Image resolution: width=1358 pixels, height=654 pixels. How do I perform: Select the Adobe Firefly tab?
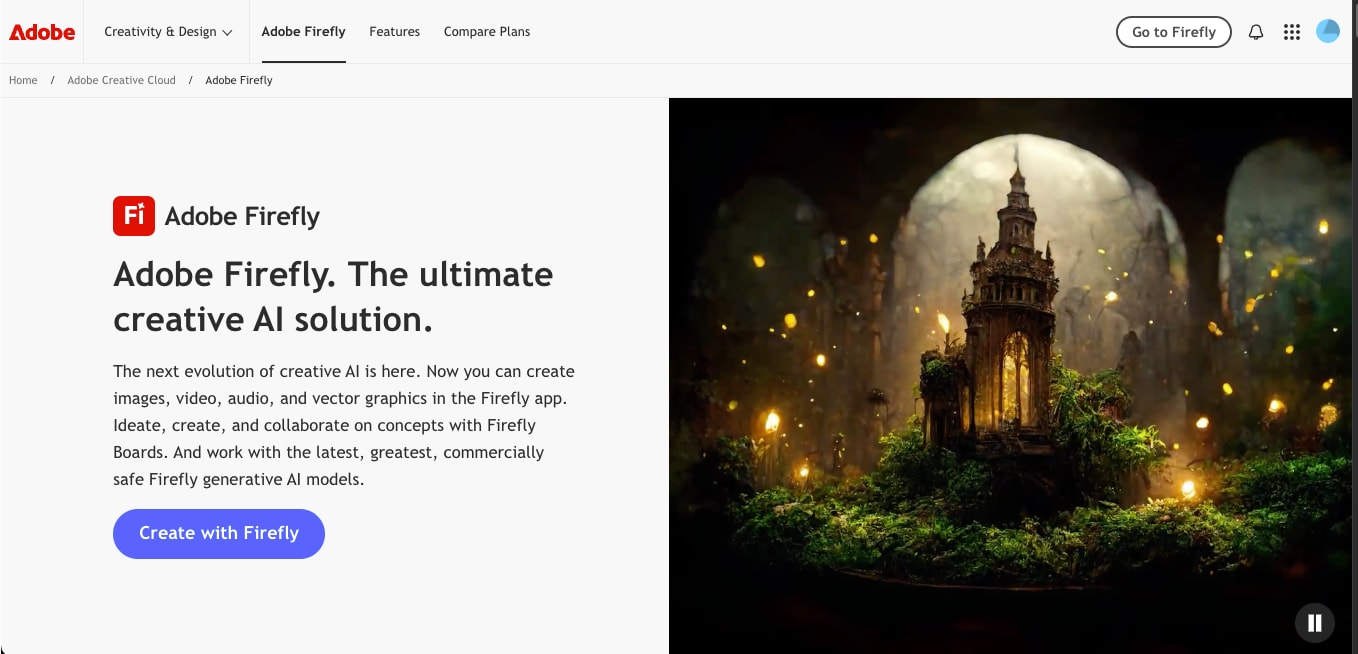[304, 32]
